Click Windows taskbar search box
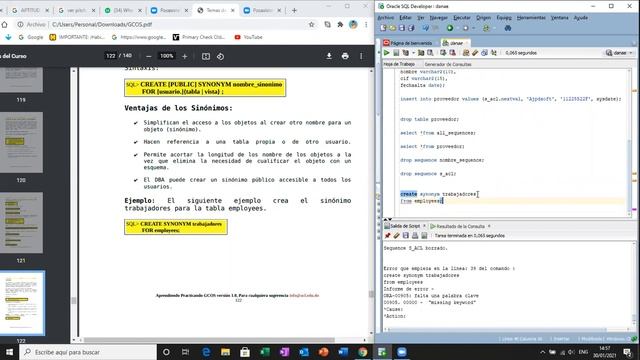Screen dimensions: 640x360 tap(88, 352)
